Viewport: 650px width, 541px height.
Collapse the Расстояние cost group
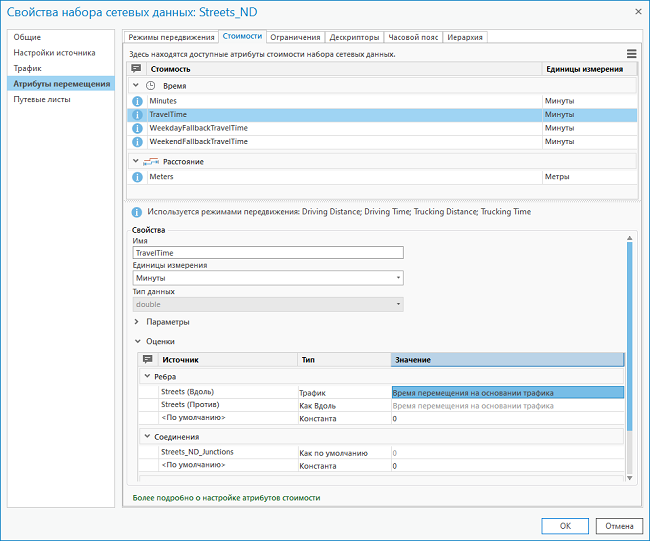tap(136, 161)
